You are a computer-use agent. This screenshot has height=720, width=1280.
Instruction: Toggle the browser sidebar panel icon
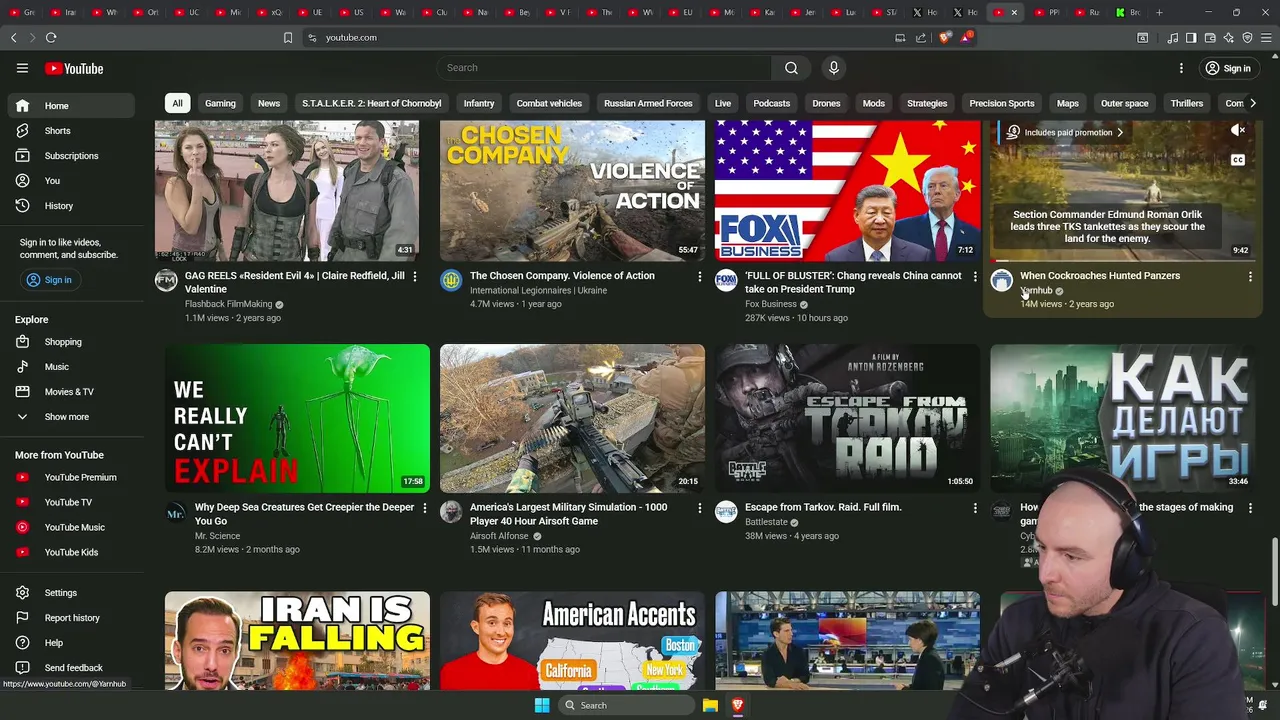click(x=1191, y=37)
